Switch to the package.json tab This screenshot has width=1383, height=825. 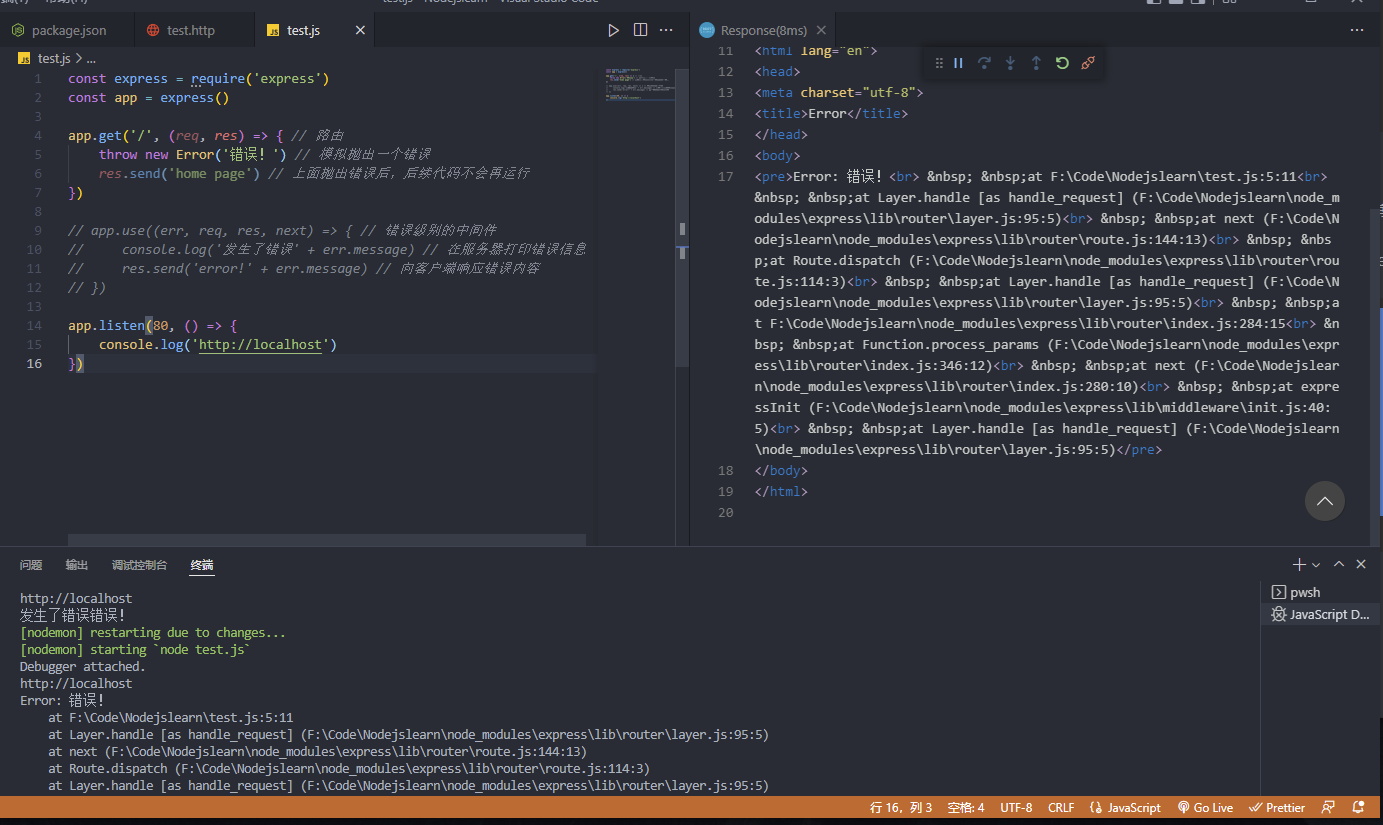pos(67,31)
